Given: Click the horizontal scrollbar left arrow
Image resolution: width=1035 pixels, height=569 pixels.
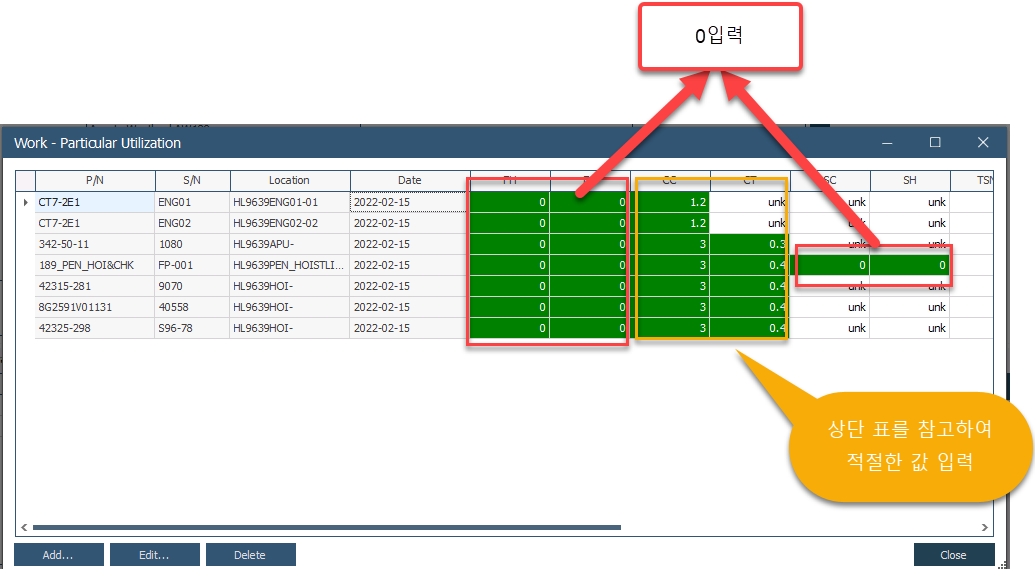Looking at the screenshot, I should coord(23,527).
